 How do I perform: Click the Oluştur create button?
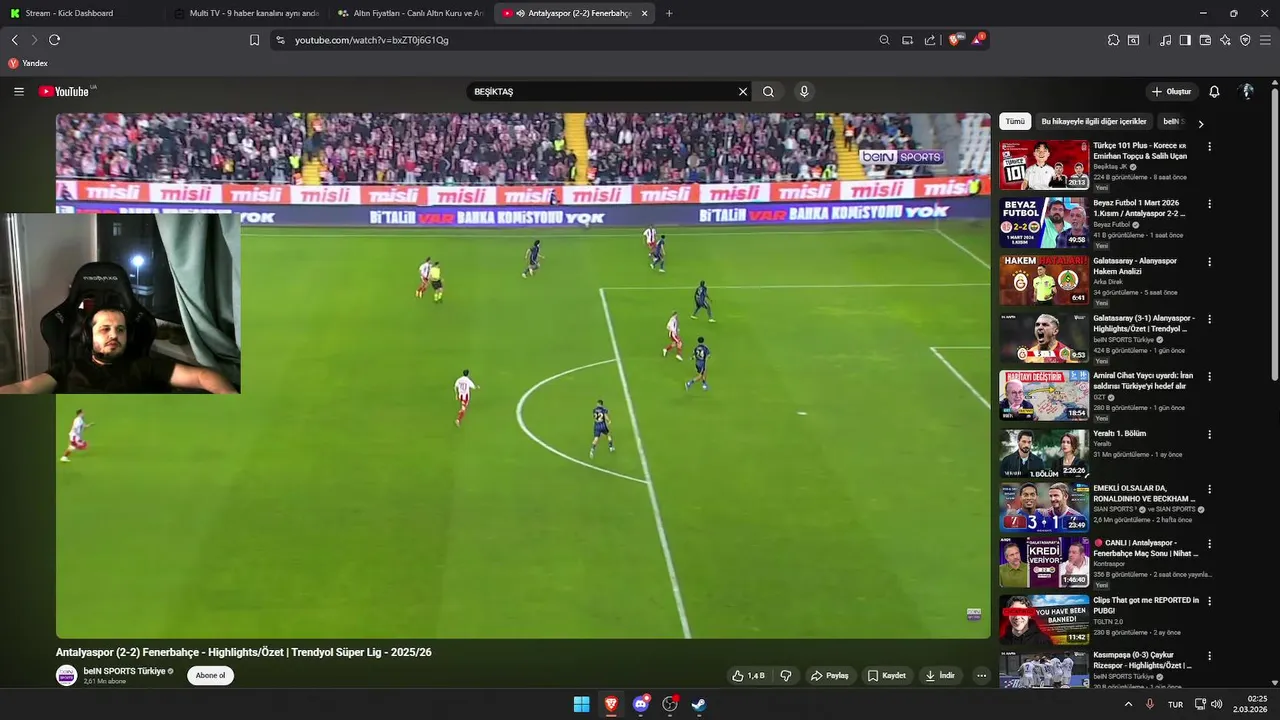[x=1171, y=91]
